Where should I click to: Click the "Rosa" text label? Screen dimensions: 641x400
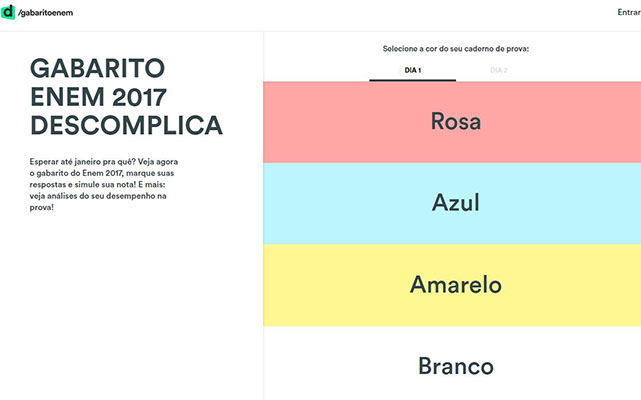pos(456,121)
